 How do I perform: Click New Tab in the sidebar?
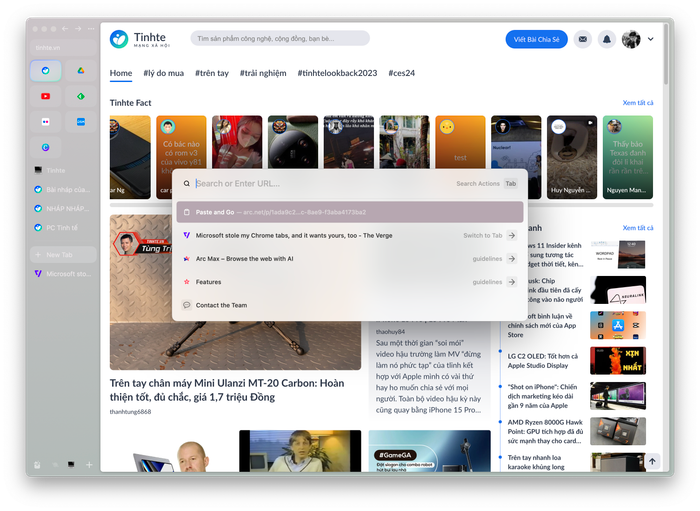63,255
